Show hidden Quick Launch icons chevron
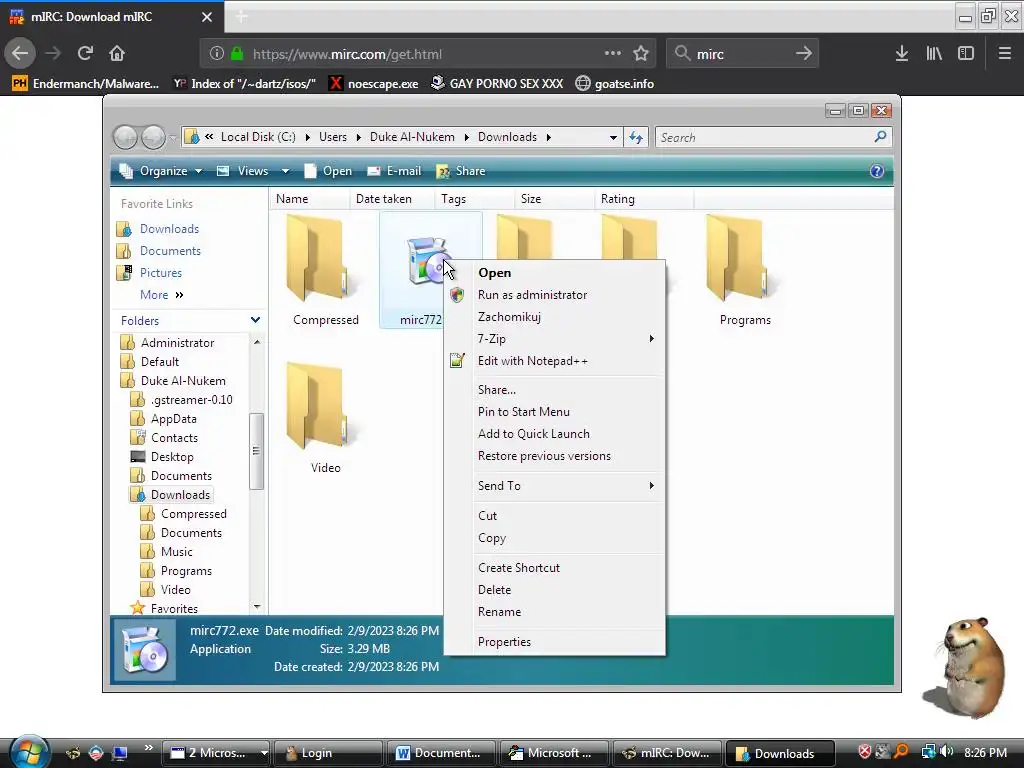This screenshot has width=1024, height=768. tap(148, 748)
